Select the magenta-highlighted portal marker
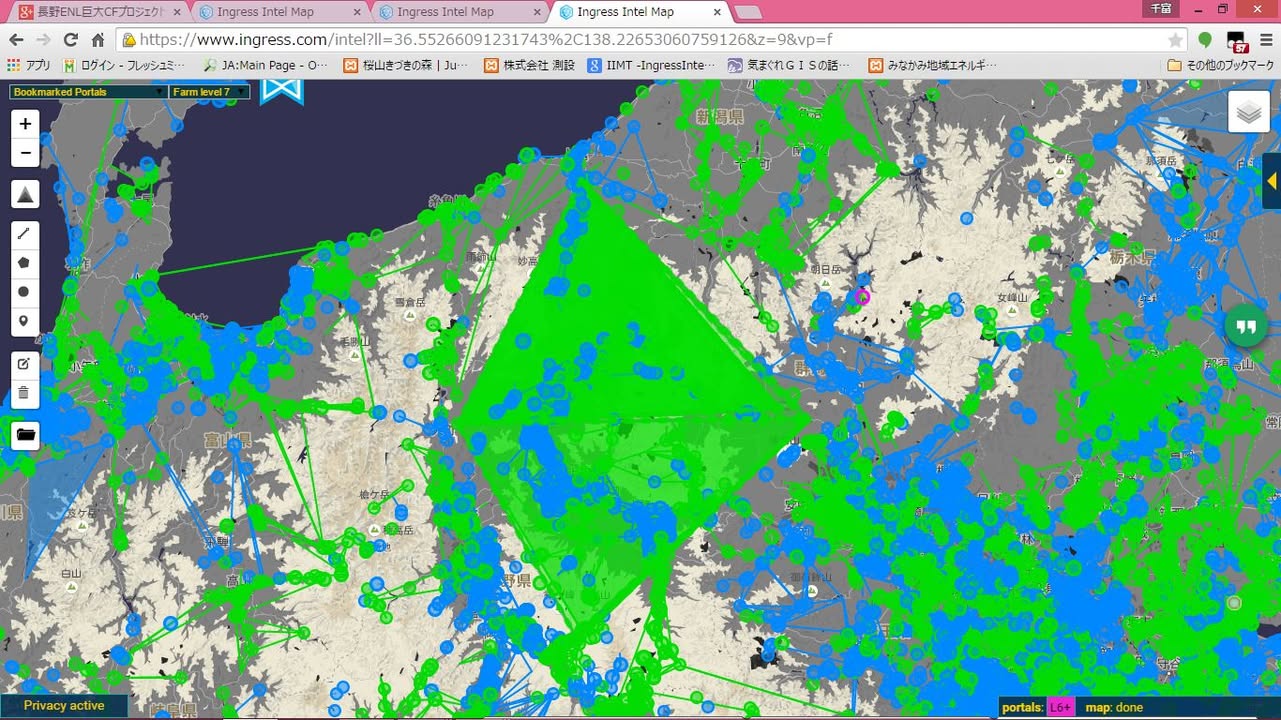 pos(863,297)
